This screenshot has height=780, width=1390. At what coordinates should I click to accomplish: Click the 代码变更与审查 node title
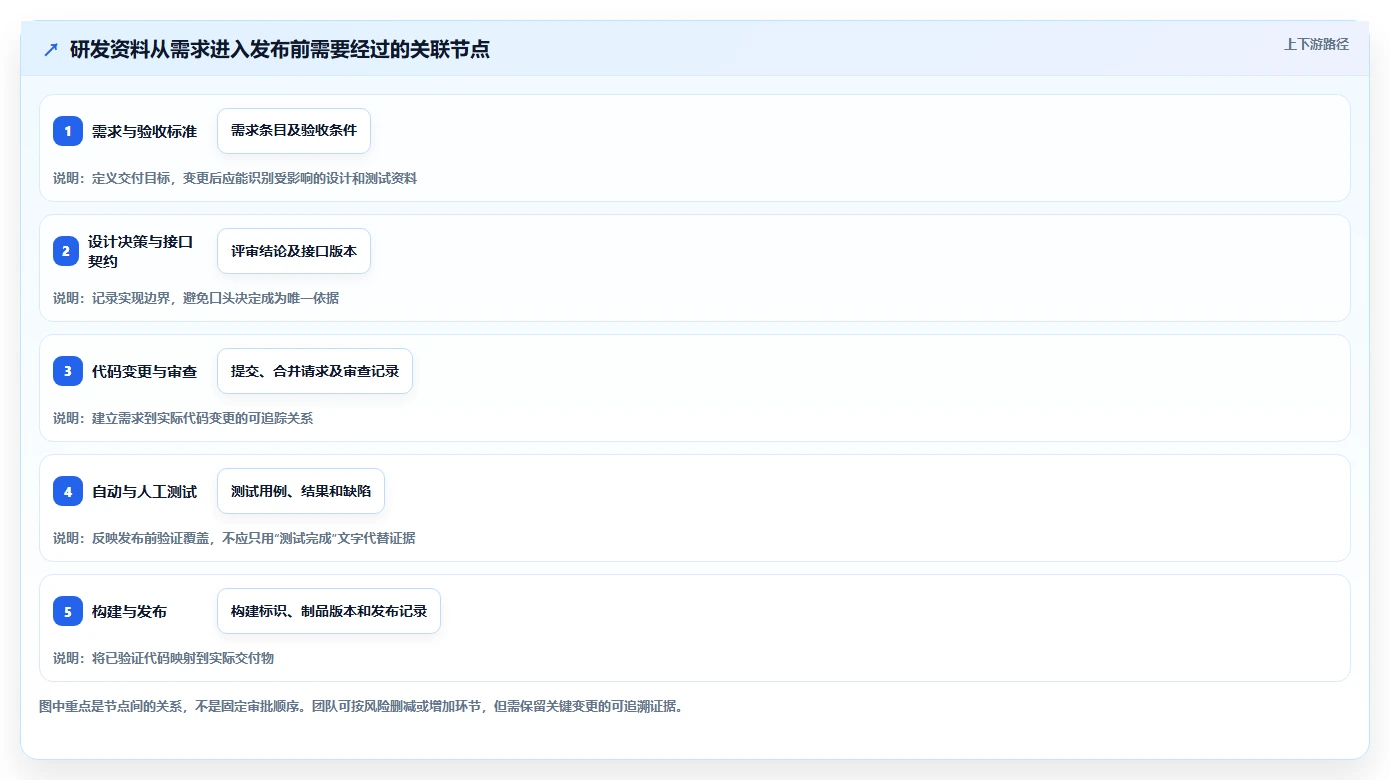[x=144, y=371]
